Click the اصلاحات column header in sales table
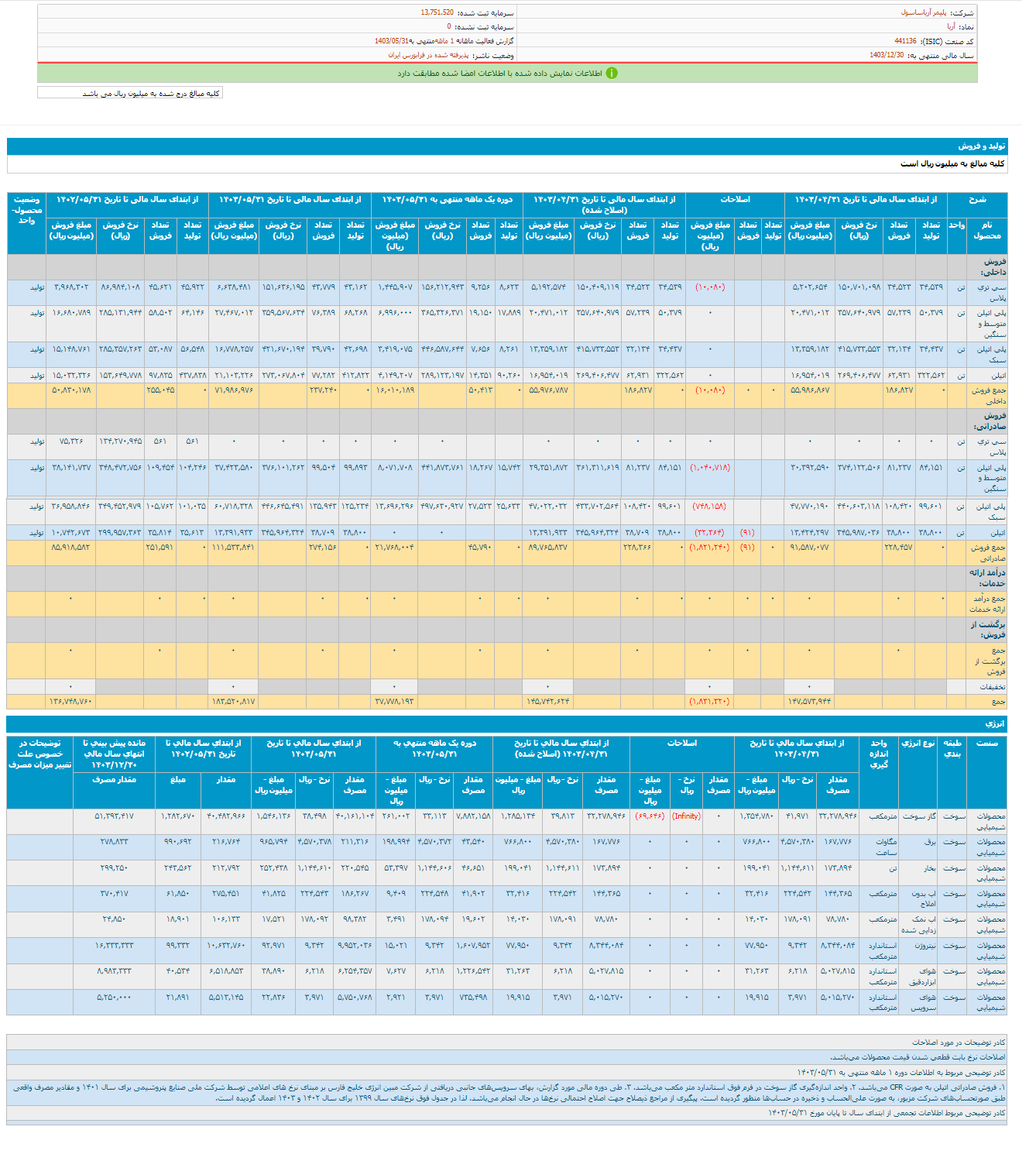The width and height of the screenshot is (1036, 1161). coord(734,200)
